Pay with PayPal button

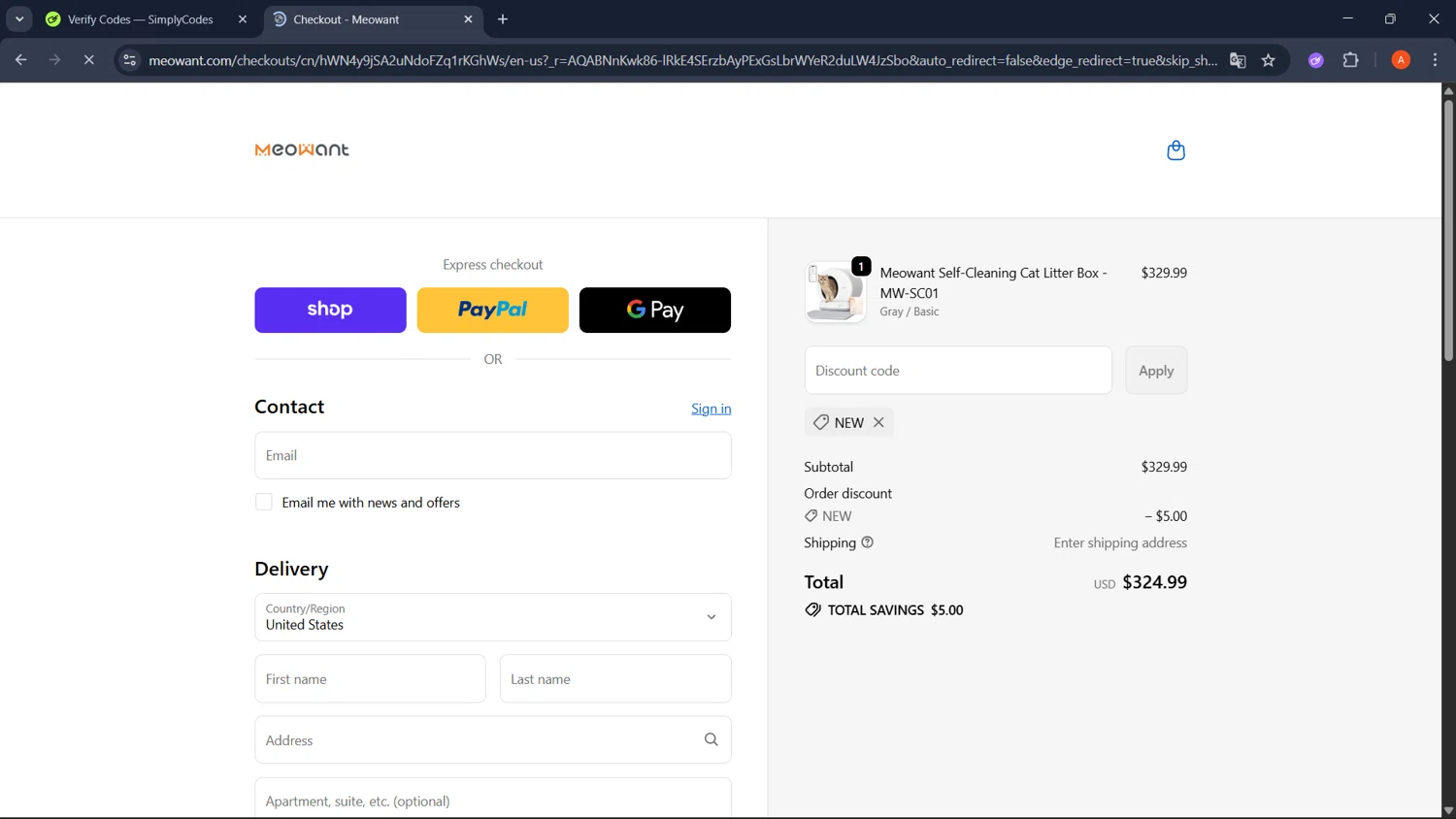tap(493, 310)
